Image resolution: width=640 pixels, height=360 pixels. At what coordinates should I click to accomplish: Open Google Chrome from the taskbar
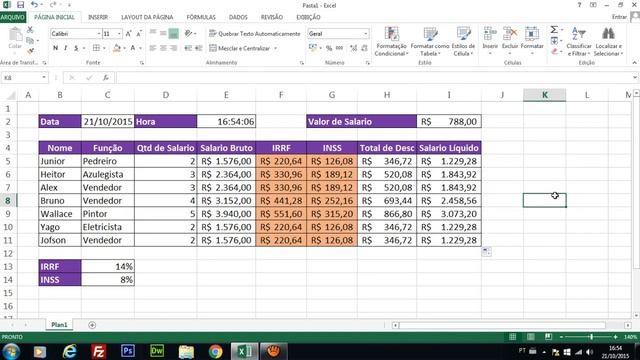coord(215,351)
